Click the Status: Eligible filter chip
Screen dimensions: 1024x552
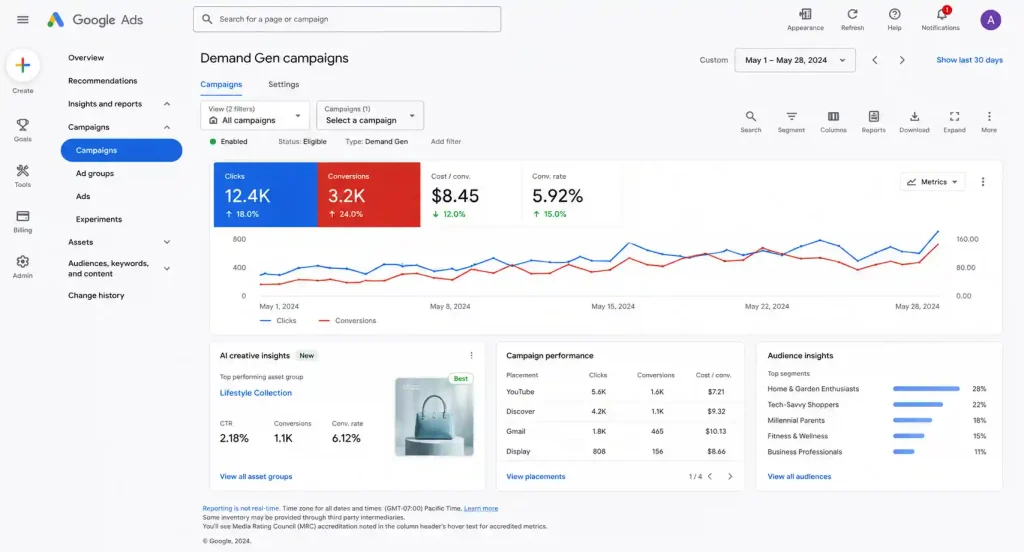302,141
